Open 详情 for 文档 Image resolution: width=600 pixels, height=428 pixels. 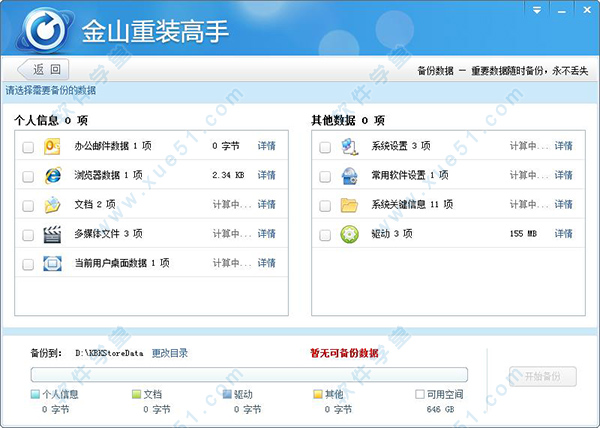[x=266, y=204]
